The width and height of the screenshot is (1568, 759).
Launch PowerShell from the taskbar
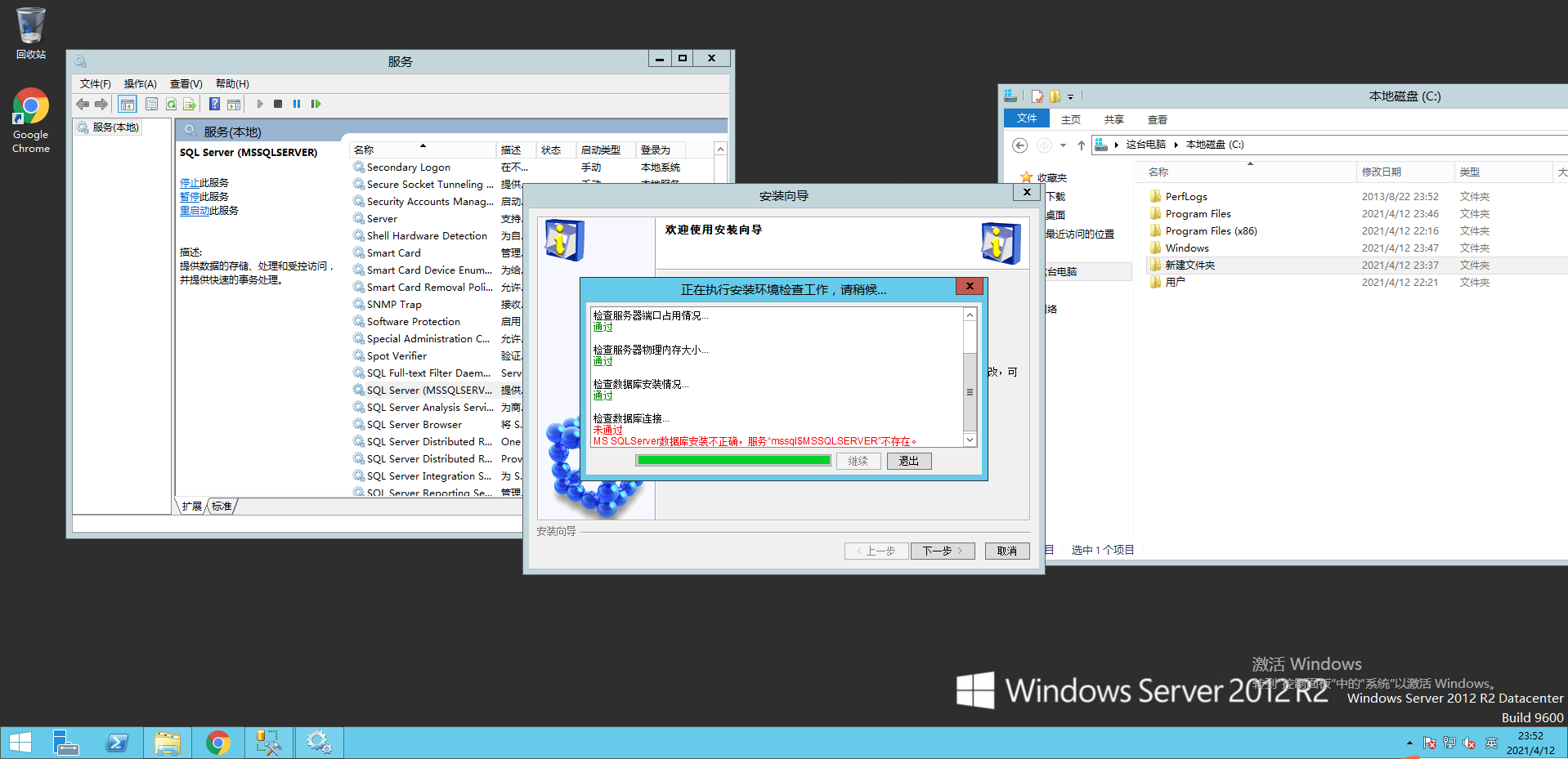pos(117,743)
